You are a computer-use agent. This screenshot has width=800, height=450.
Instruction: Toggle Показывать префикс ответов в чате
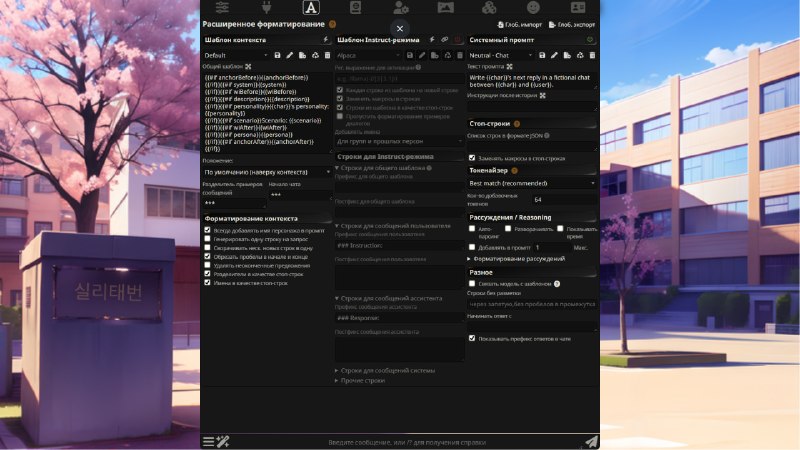pos(472,338)
